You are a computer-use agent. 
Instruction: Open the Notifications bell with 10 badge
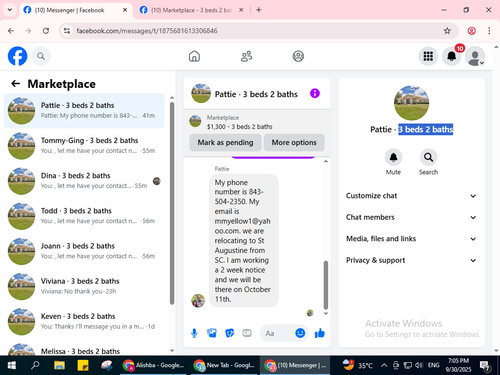tap(452, 56)
